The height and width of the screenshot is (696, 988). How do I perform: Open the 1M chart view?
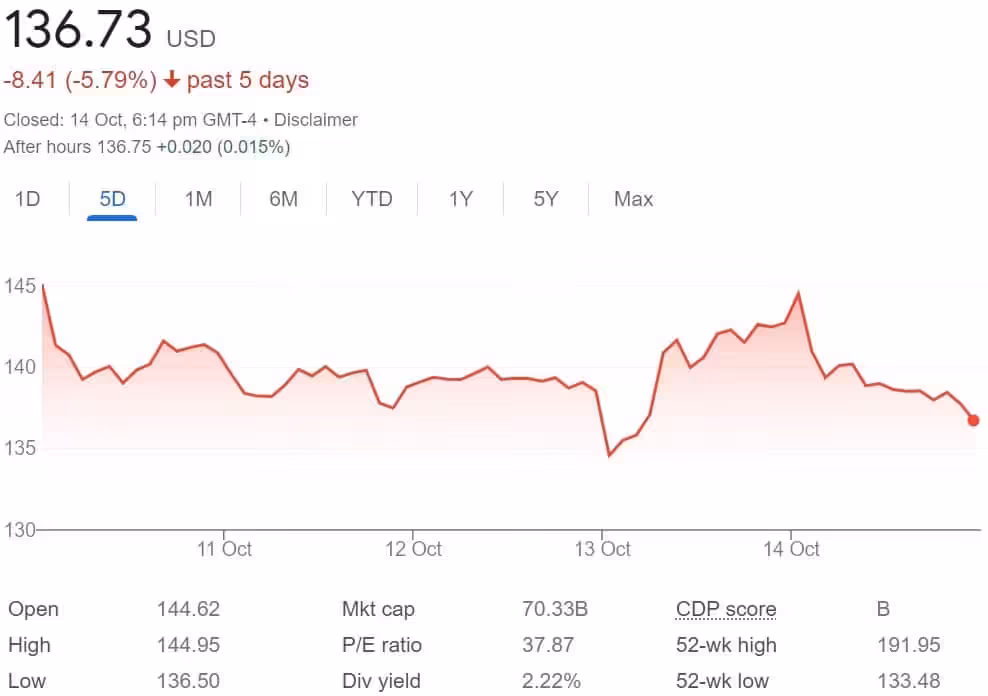click(198, 199)
